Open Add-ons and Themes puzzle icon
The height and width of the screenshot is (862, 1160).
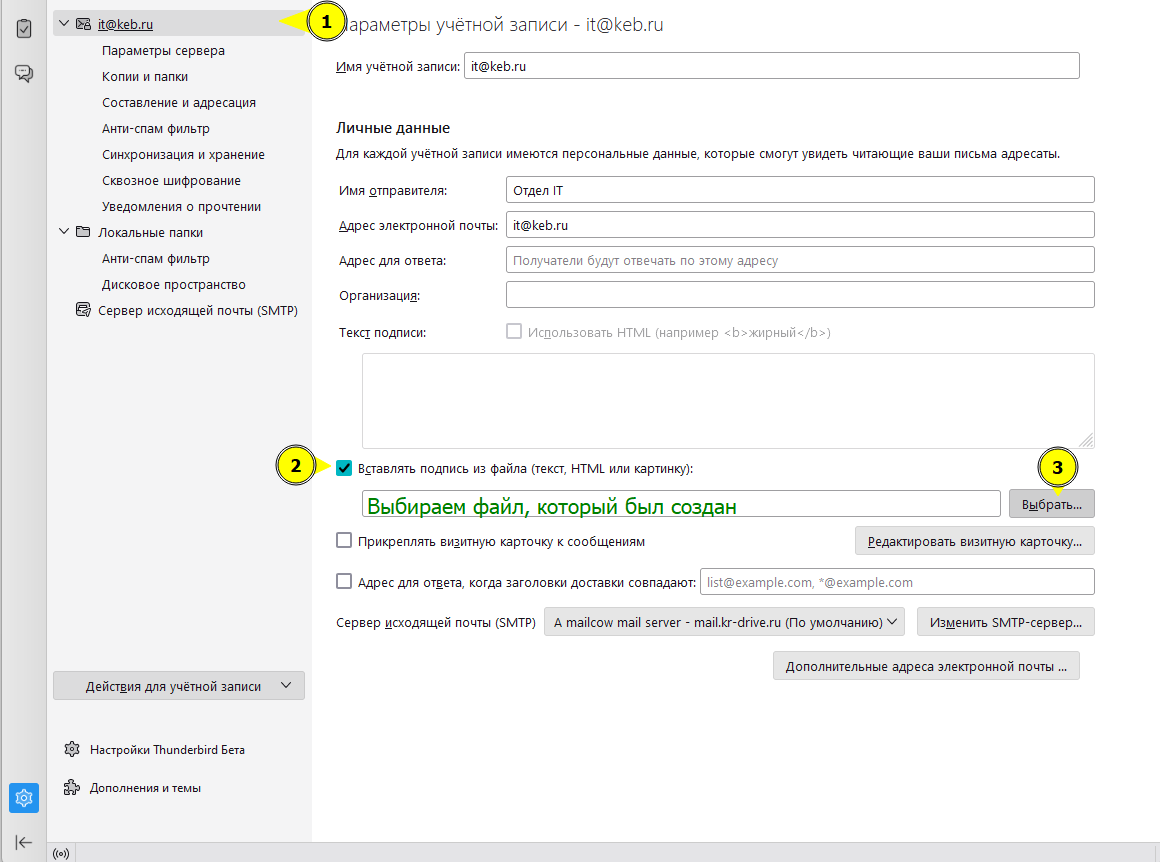[72, 787]
